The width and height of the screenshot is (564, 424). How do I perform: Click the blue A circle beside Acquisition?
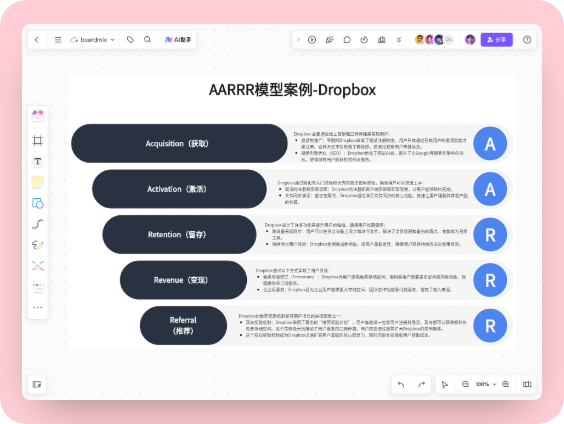pyautogui.click(x=490, y=143)
